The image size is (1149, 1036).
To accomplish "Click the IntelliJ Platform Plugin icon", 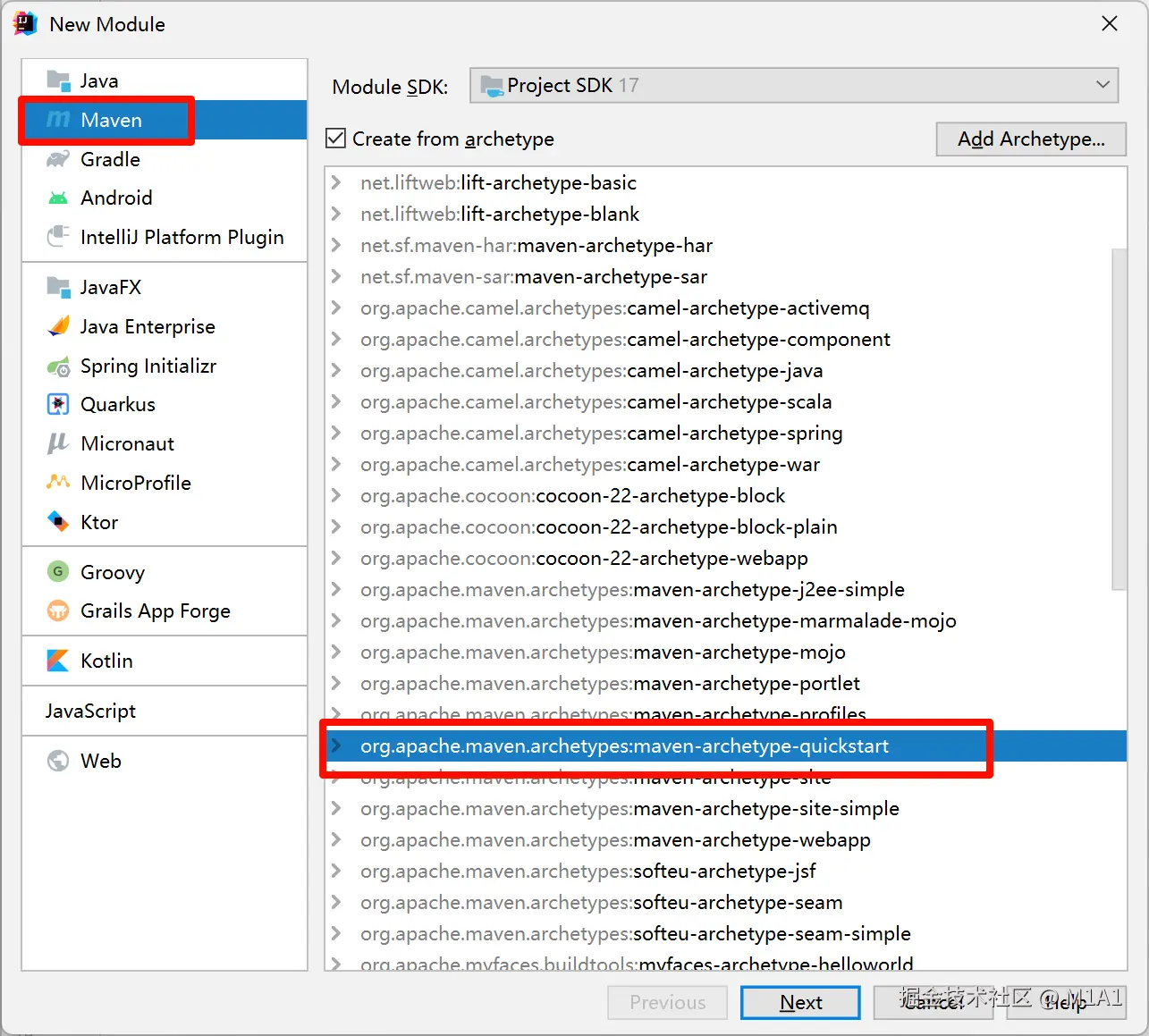I will 58,237.
